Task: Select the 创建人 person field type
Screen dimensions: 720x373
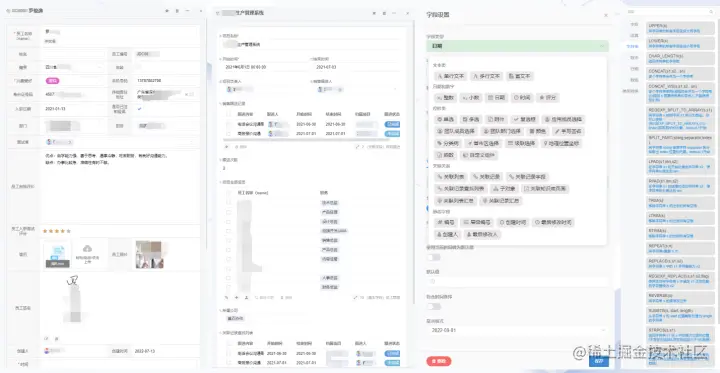Action: [x=447, y=234]
